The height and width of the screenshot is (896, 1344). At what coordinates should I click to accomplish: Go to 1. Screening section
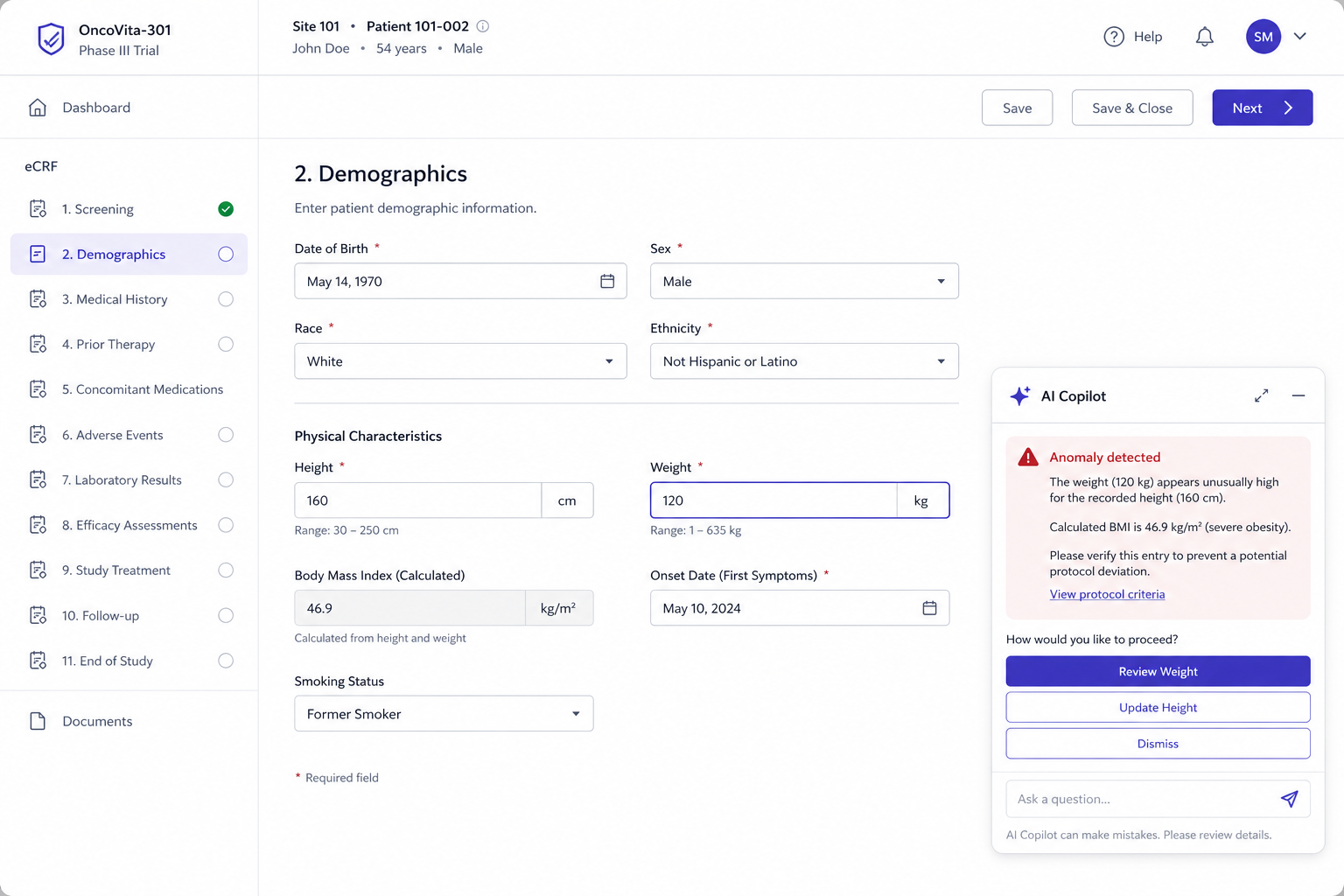tap(129, 209)
